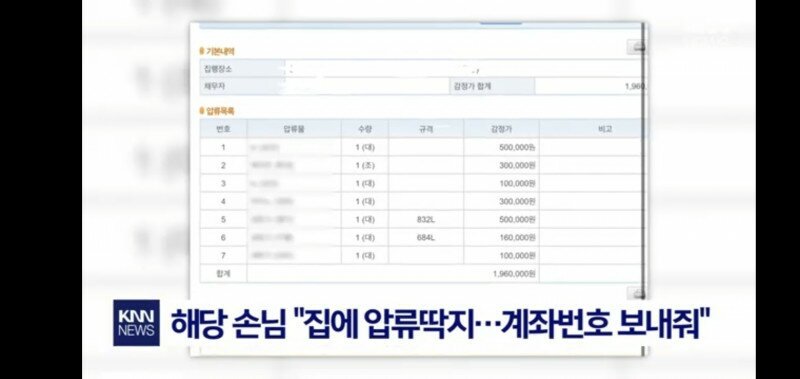The width and height of the screenshot is (800, 379).
Task: Click the 수량 column header
Action: pos(365,129)
